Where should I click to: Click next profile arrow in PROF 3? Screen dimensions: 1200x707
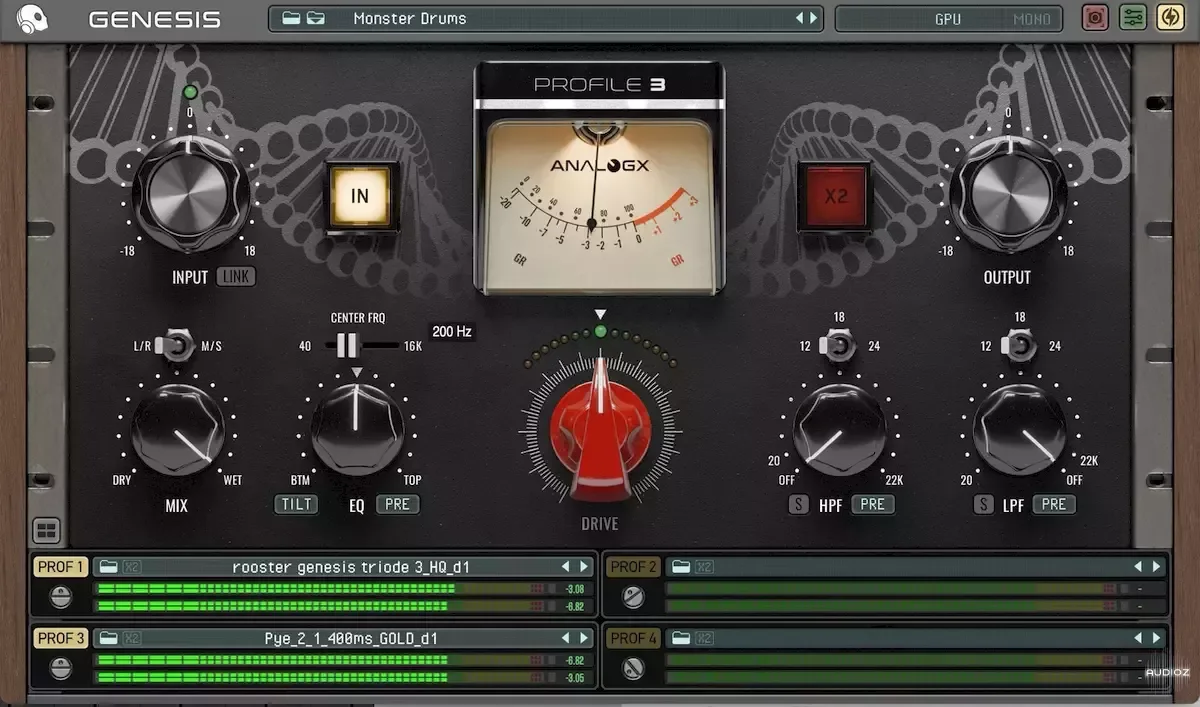click(x=584, y=638)
